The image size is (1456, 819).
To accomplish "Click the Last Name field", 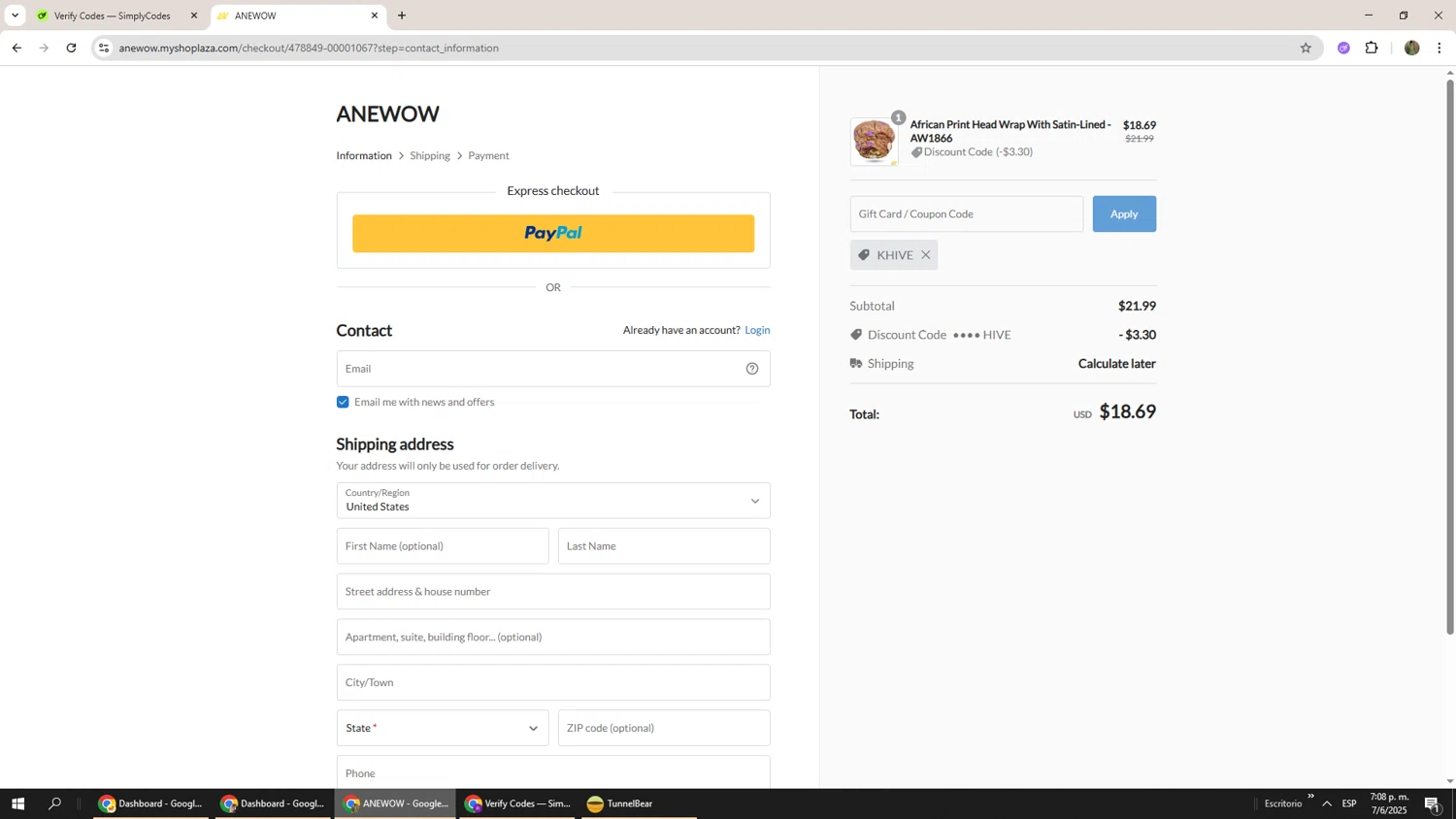I will 664,546.
